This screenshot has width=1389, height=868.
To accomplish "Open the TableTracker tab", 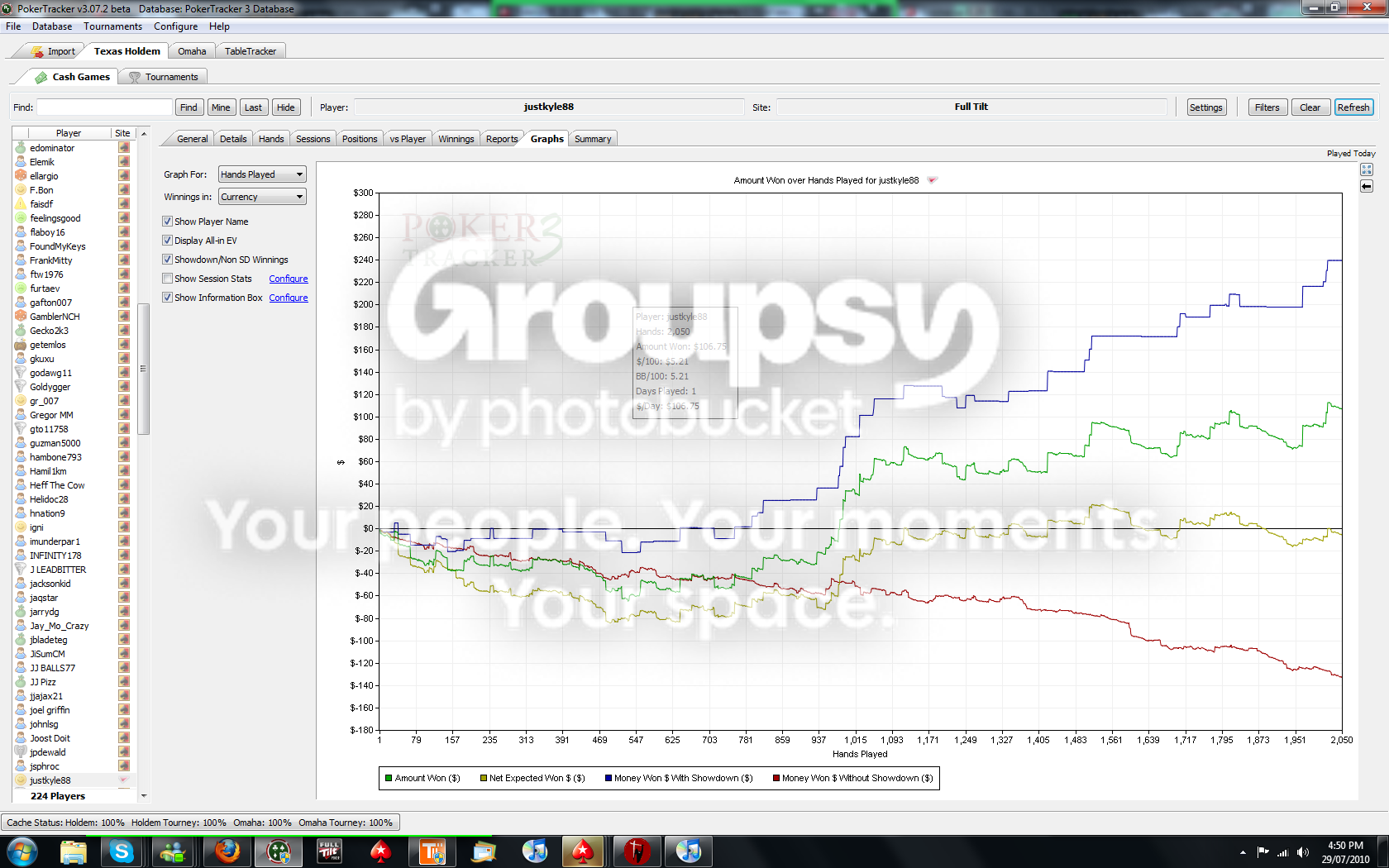I will click(251, 51).
